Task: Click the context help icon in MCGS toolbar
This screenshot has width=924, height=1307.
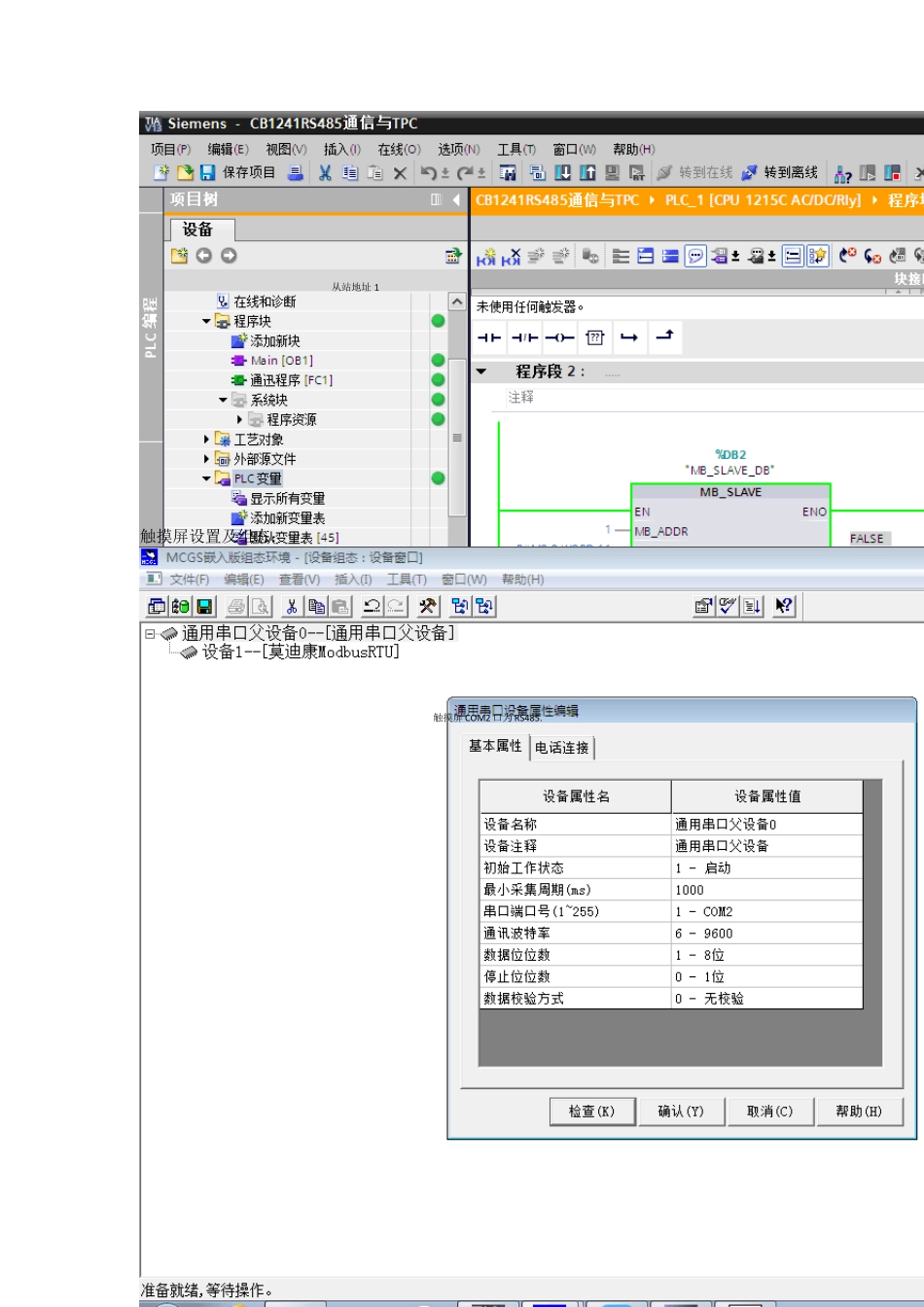Action: [x=784, y=606]
